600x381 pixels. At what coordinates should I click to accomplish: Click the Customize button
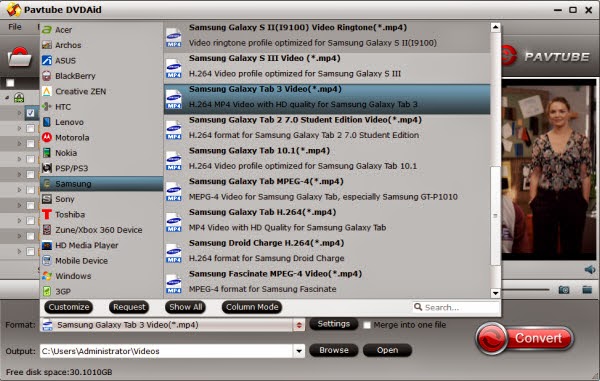tap(68, 307)
